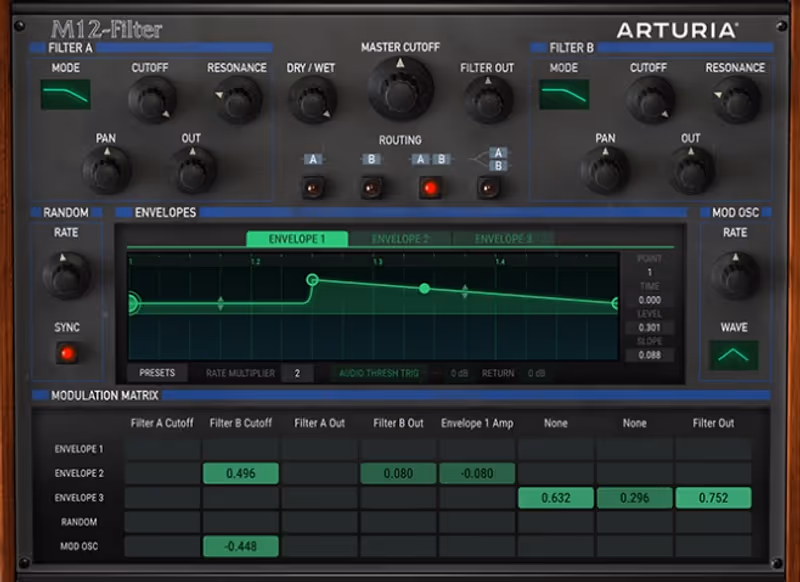Image resolution: width=800 pixels, height=582 pixels.
Task: Select the A-to-B serial routing icon
Action: (x=428, y=157)
